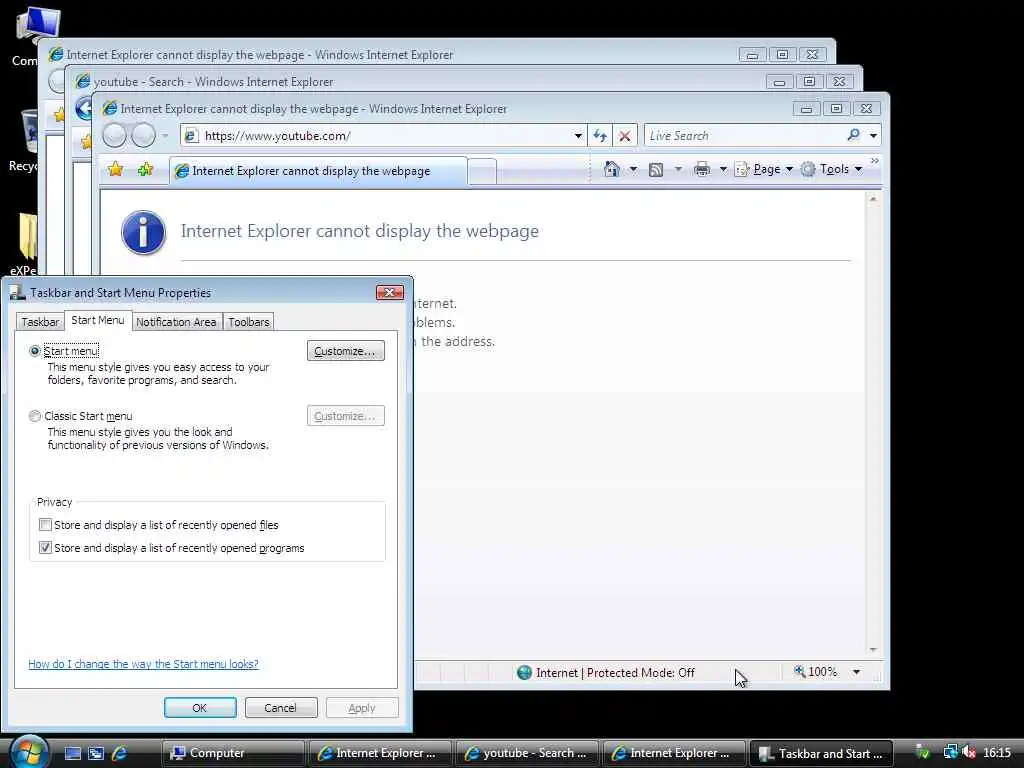Click the tray icon left of network icon
This screenshot has height=768, width=1024.
[x=922, y=753]
